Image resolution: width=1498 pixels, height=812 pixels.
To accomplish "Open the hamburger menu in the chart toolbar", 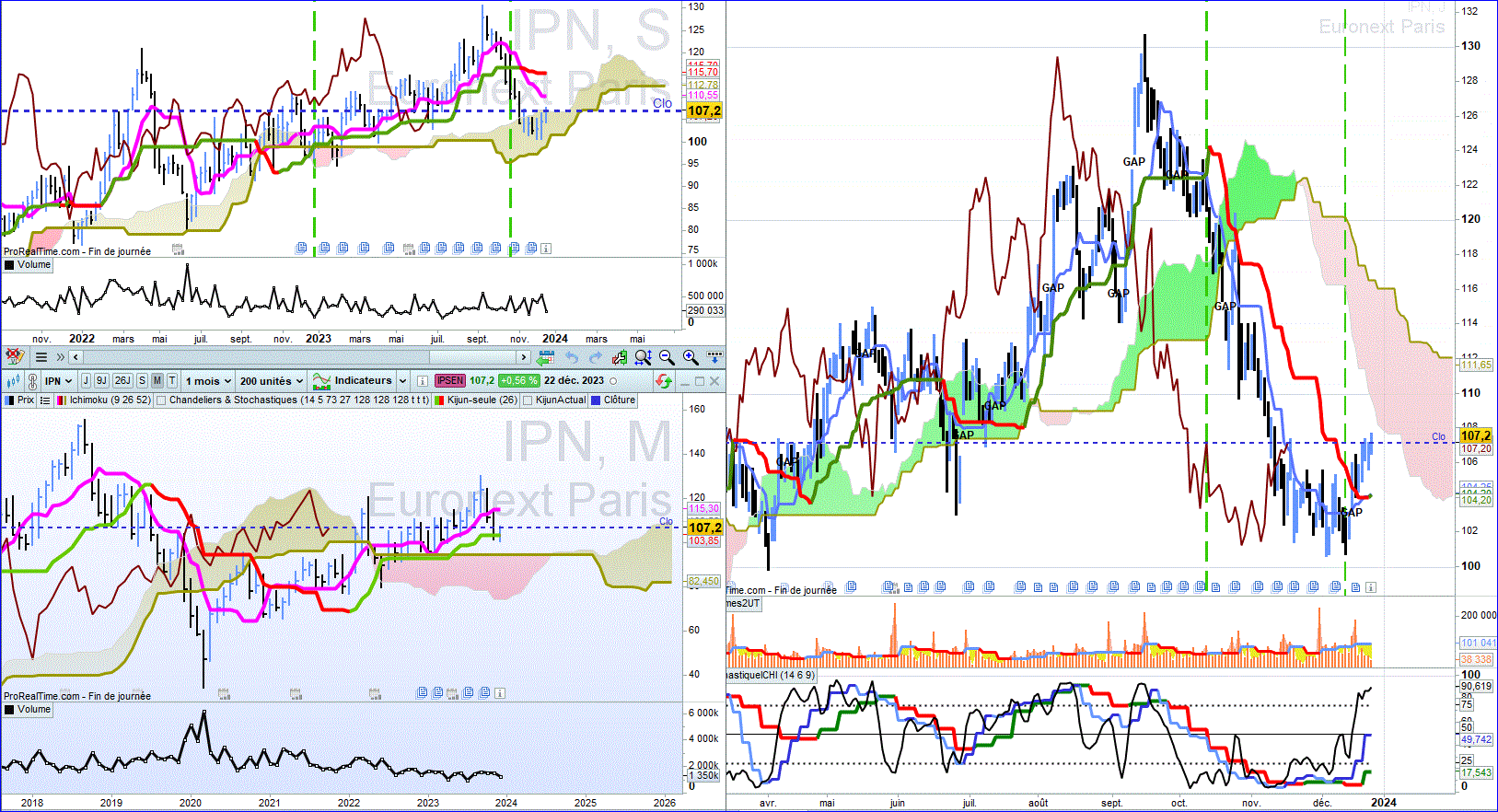I will [41, 357].
